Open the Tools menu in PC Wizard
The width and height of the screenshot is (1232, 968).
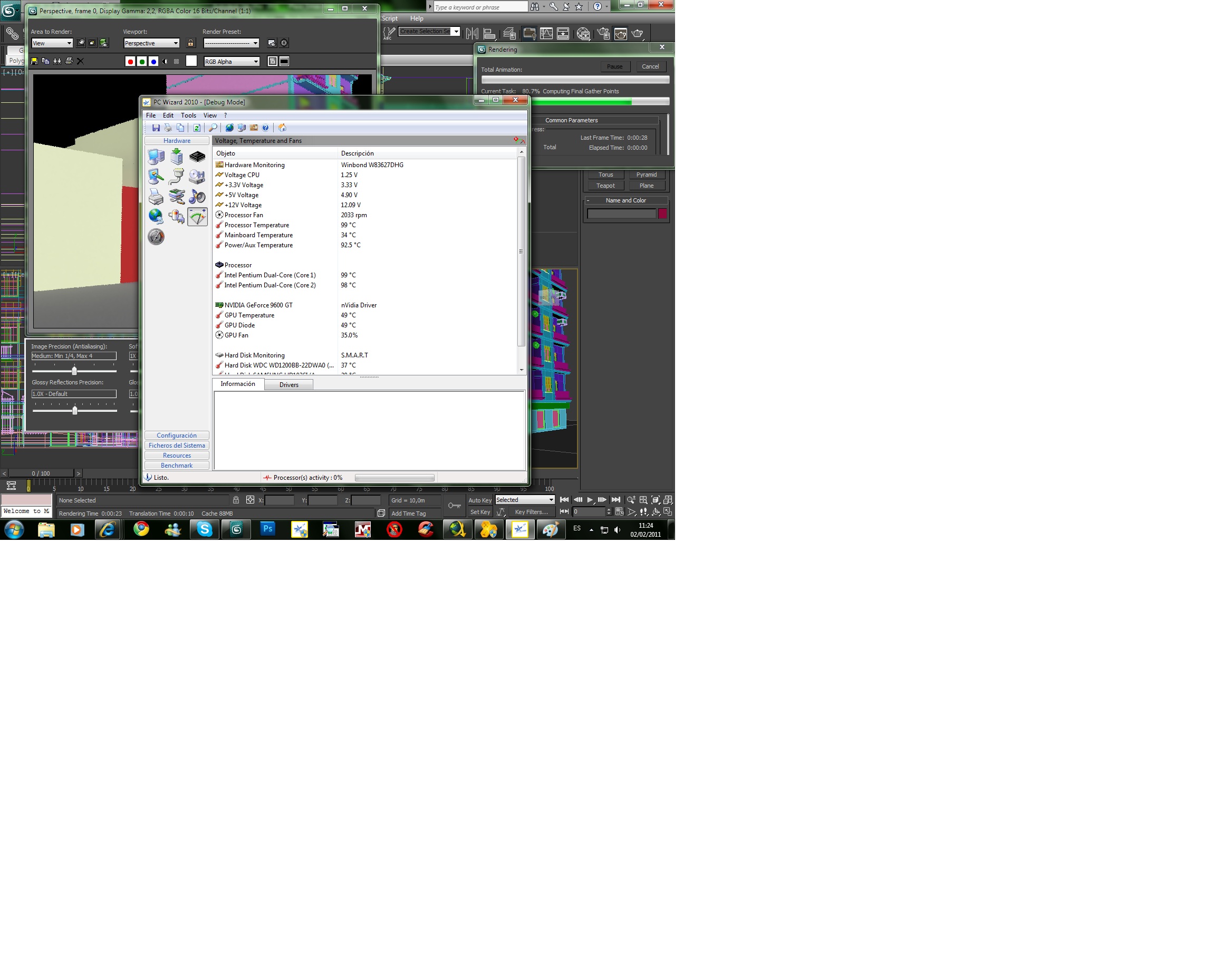point(188,115)
